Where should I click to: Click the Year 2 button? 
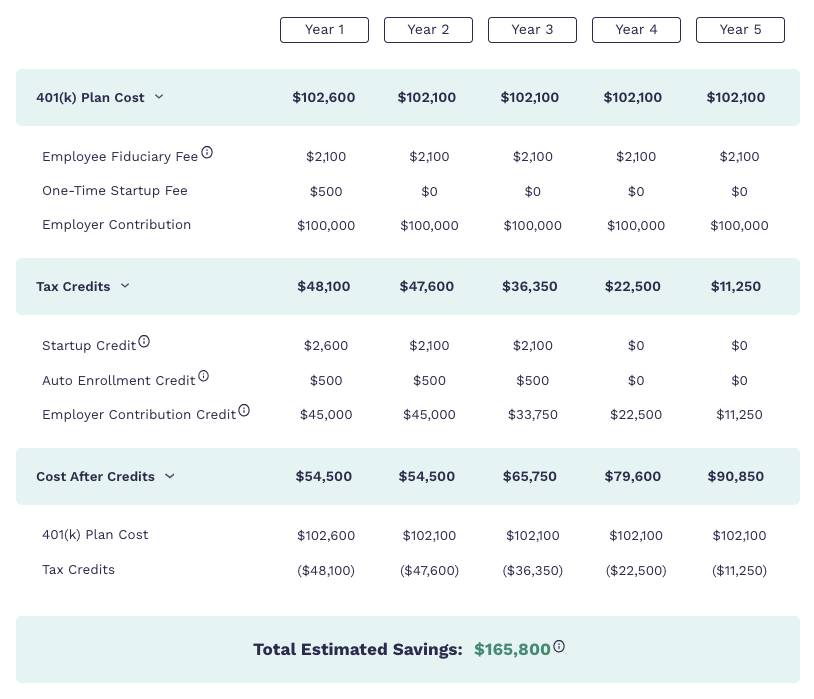tap(428, 29)
